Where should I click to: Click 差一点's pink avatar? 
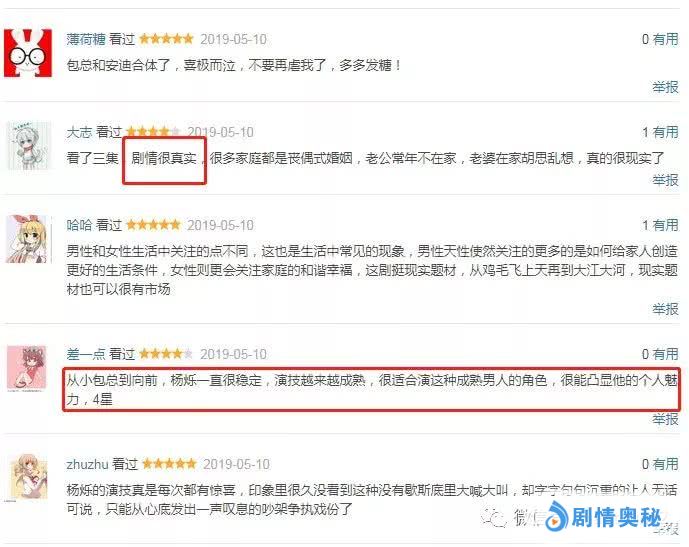pos(27,368)
